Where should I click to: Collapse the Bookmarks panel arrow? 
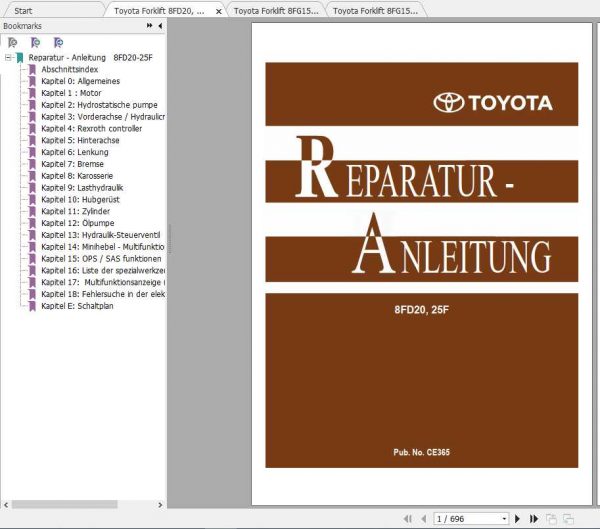click(x=160, y=26)
